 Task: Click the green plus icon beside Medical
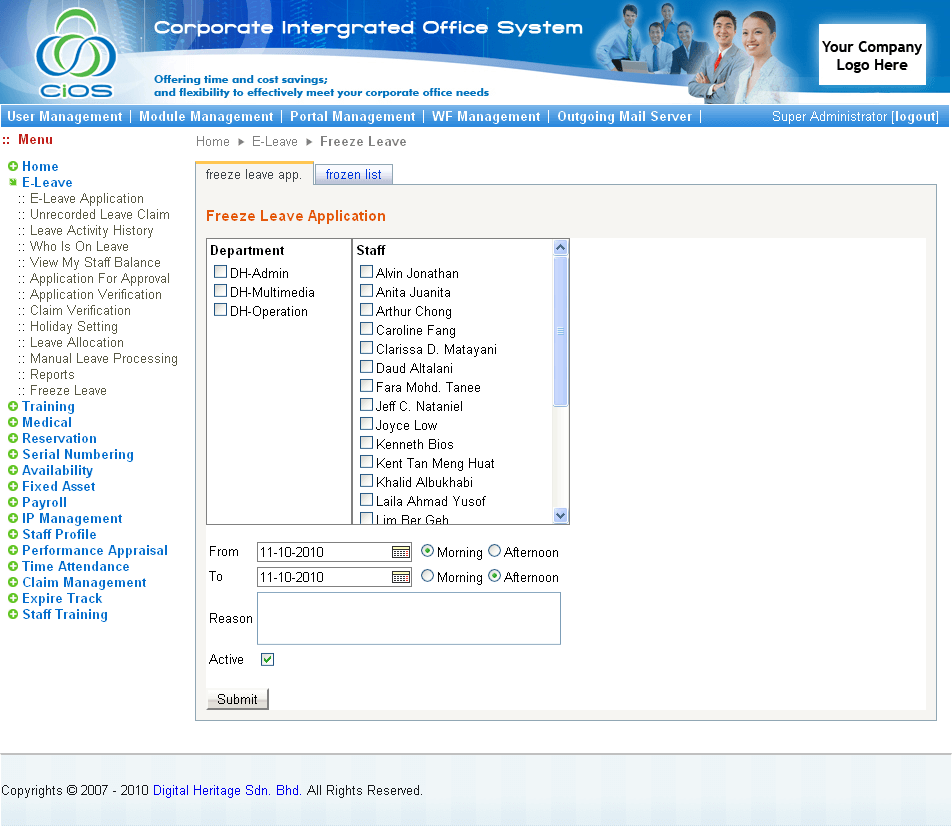point(13,423)
